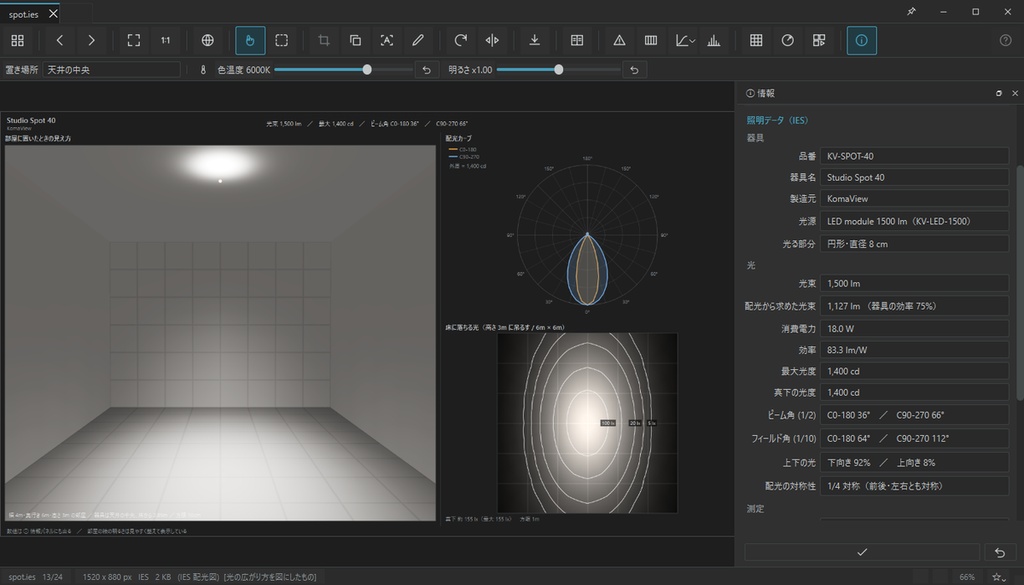
Task: Click the 13/24 file counter
Action: tap(52, 577)
